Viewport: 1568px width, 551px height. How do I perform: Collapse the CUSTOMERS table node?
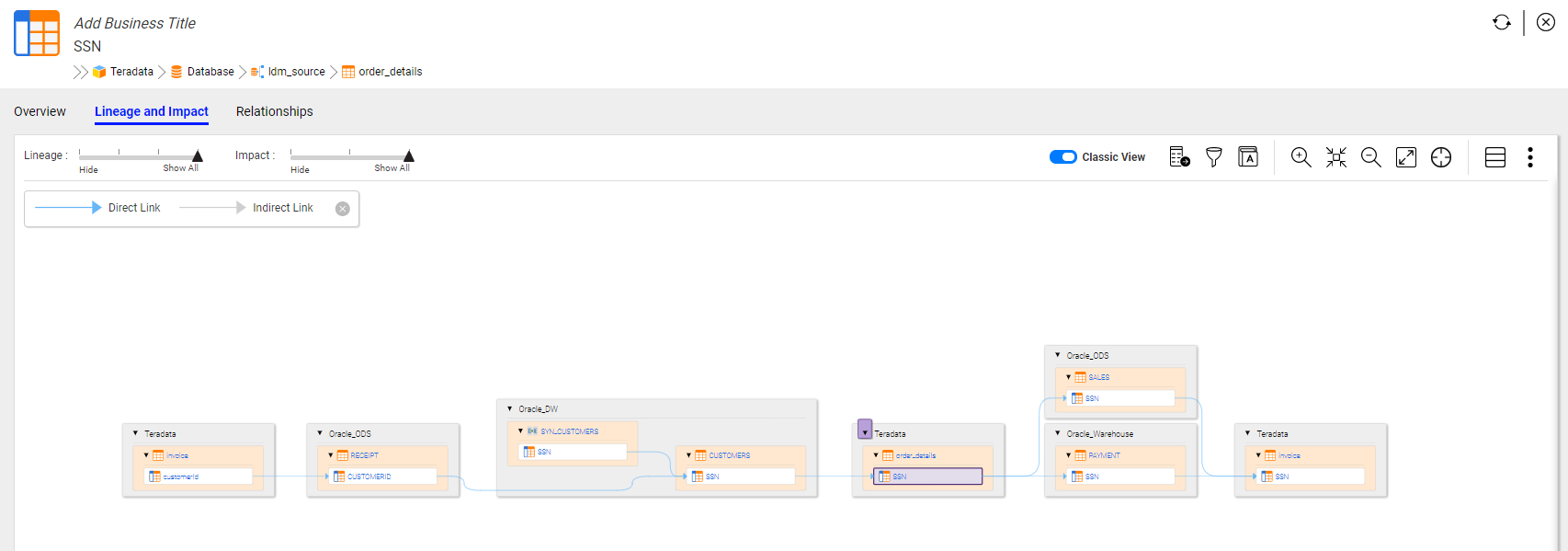tap(688, 455)
